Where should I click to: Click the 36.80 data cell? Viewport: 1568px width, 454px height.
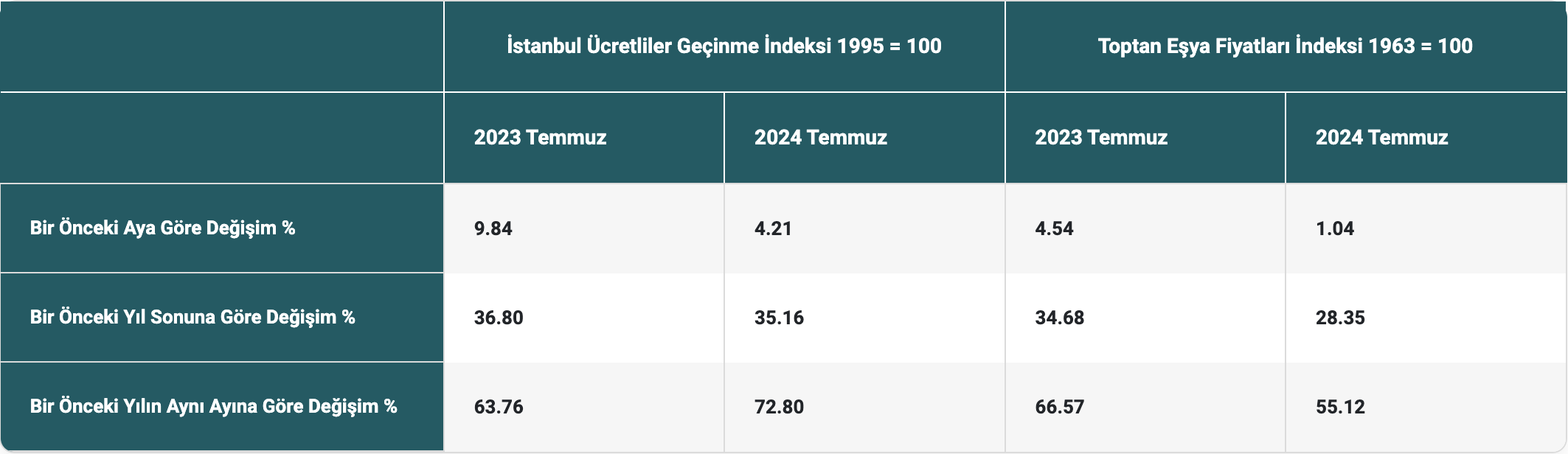(499, 318)
